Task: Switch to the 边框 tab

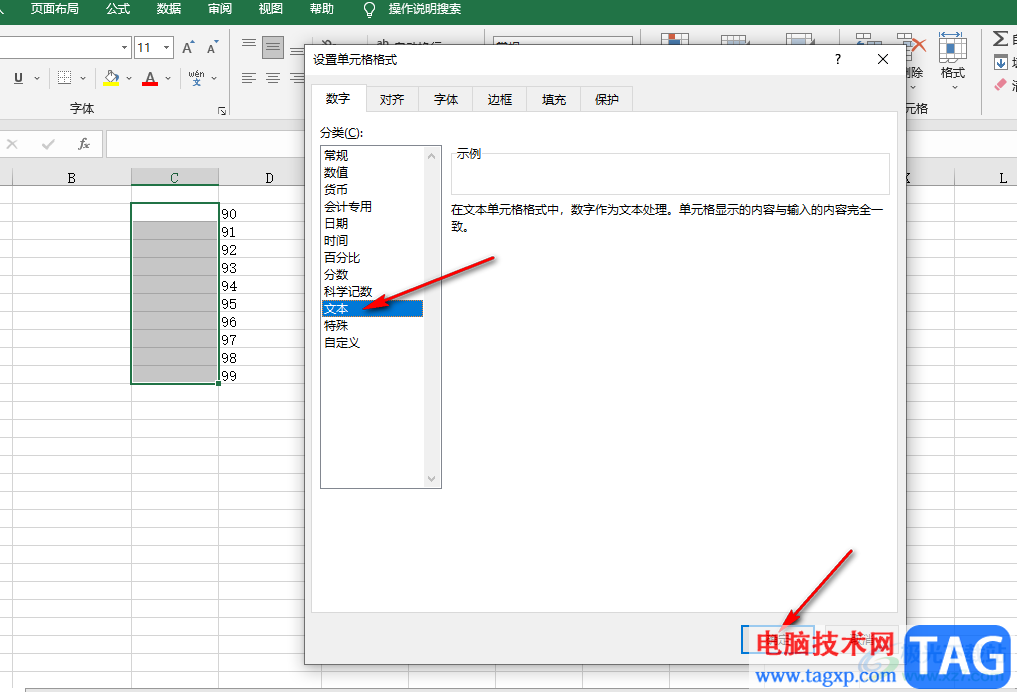Action: point(499,99)
